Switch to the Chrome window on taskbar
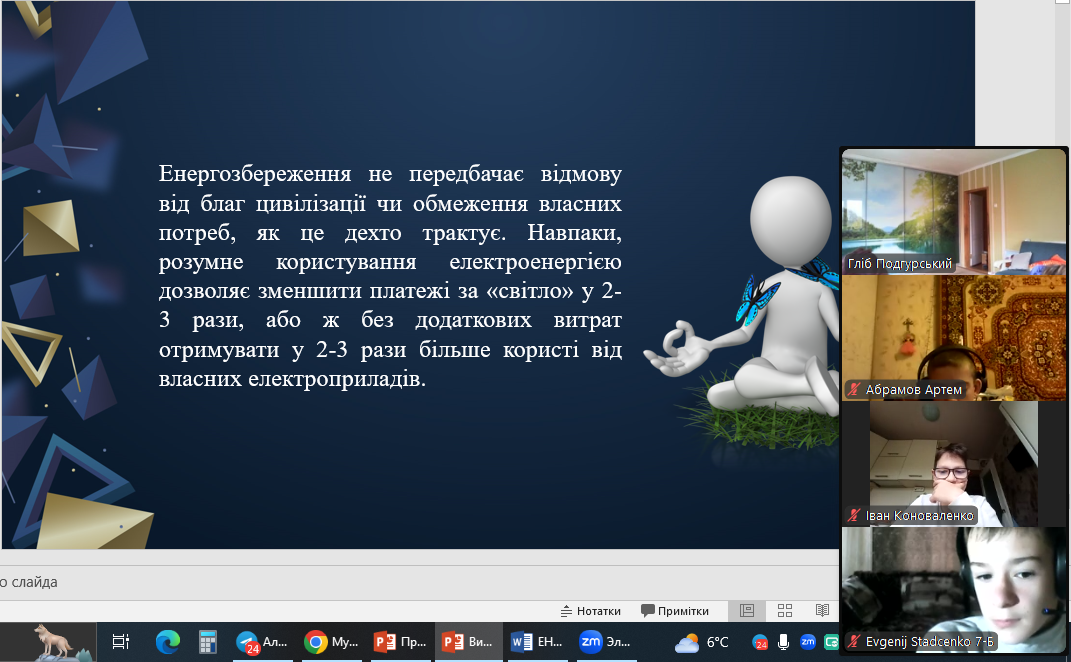The height and width of the screenshot is (662, 1071). point(332,642)
